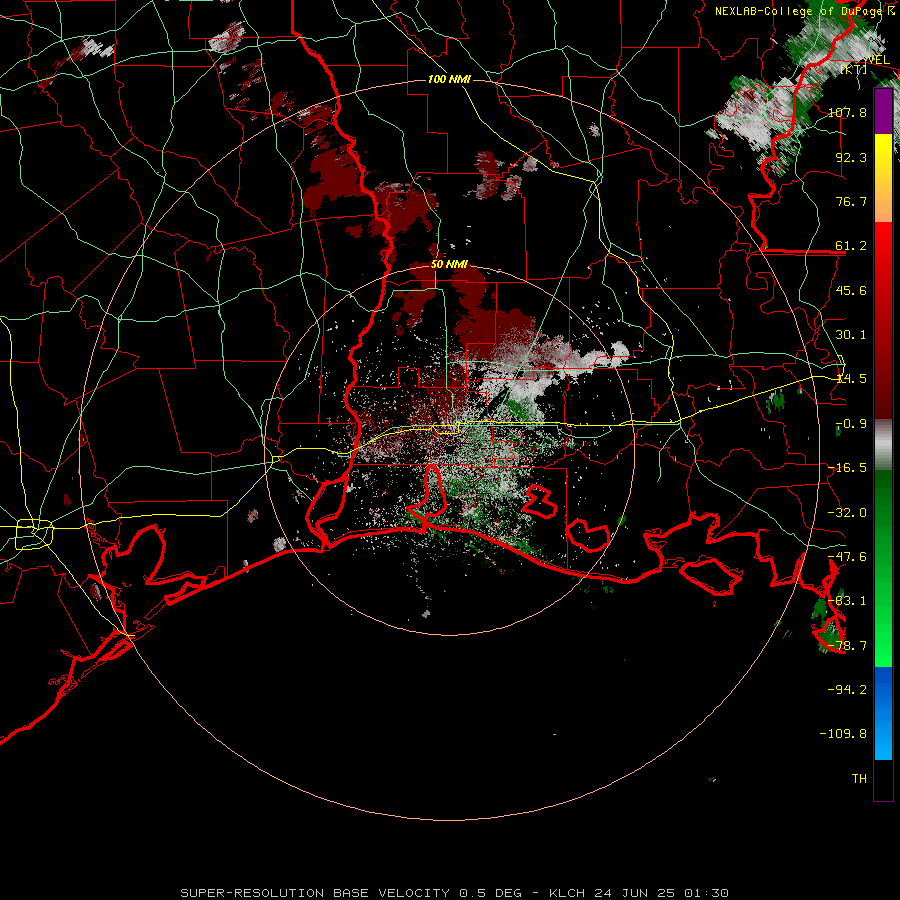The height and width of the screenshot is (900, 900).
Task: Select the -16.5 legend value
Action: pos(847,468)
